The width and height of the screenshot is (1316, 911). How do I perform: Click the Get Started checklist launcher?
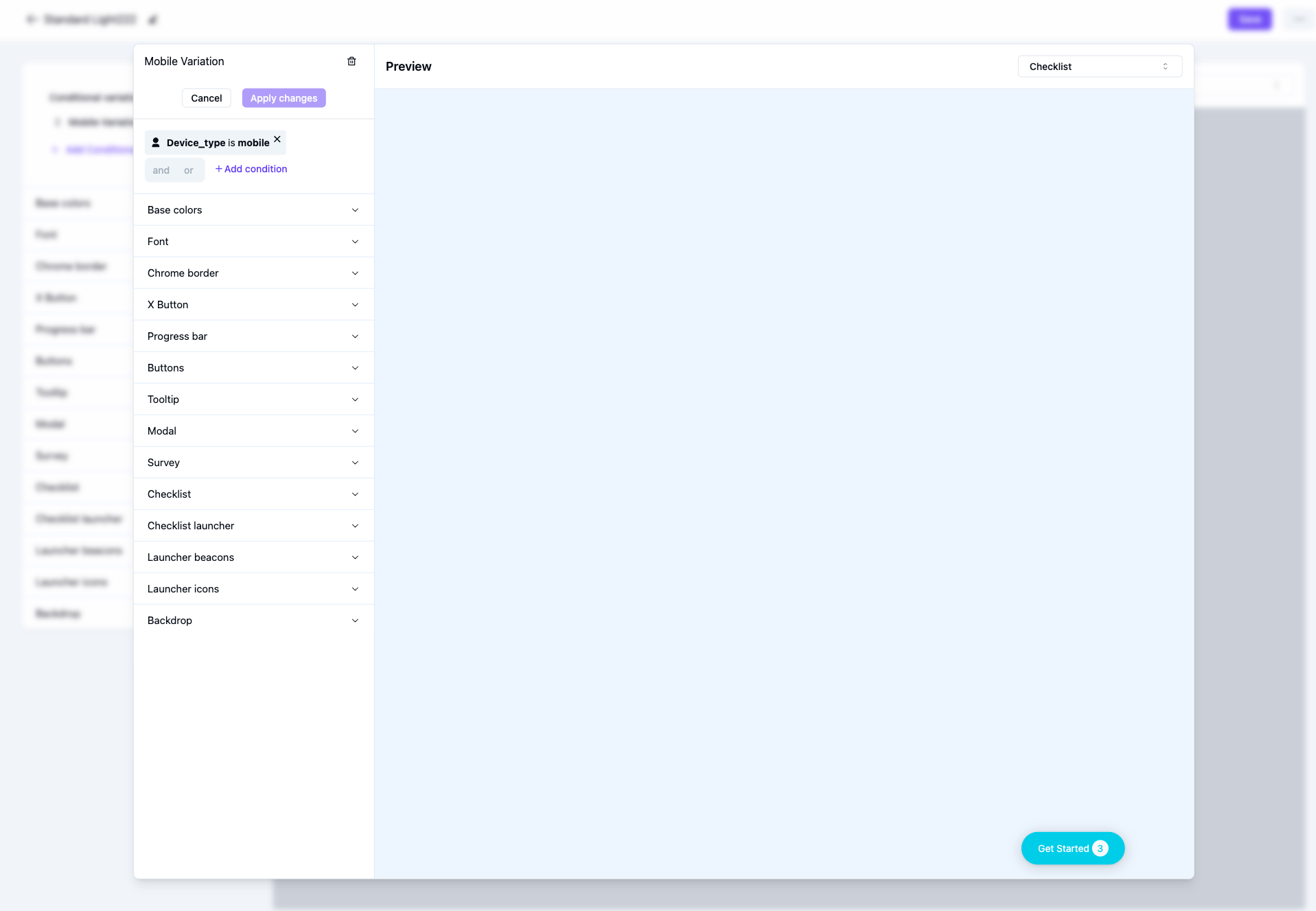1073,849
